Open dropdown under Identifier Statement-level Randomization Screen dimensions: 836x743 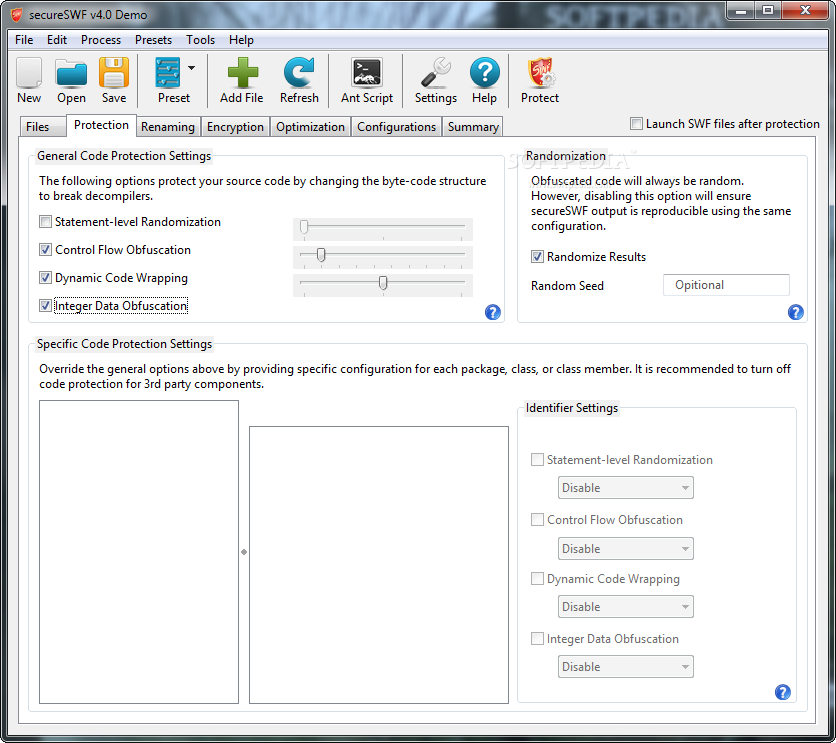[625, 488]
